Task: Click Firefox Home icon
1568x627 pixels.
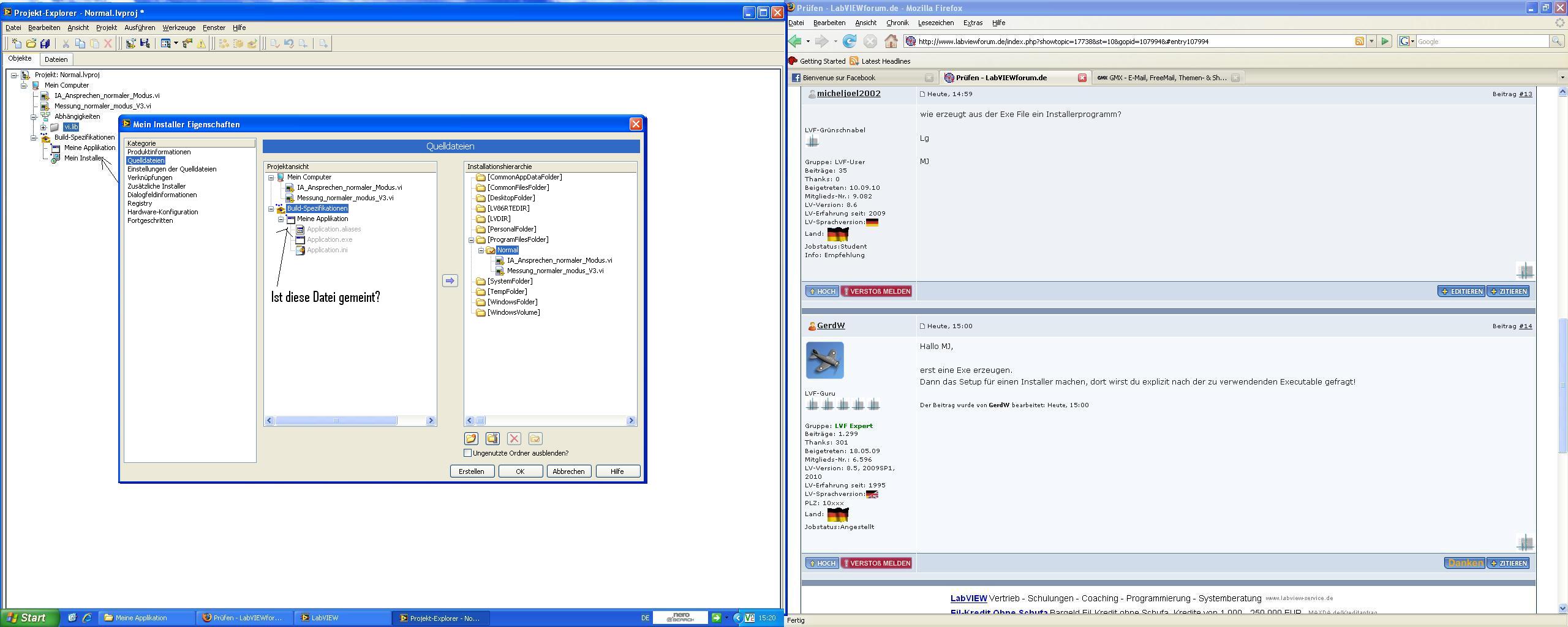Action: (891, 42)
